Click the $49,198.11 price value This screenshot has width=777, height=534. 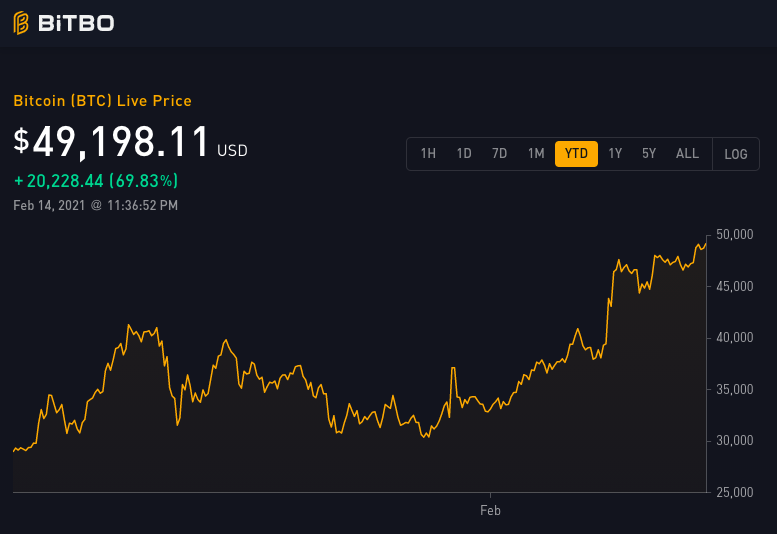click(111, 142)
